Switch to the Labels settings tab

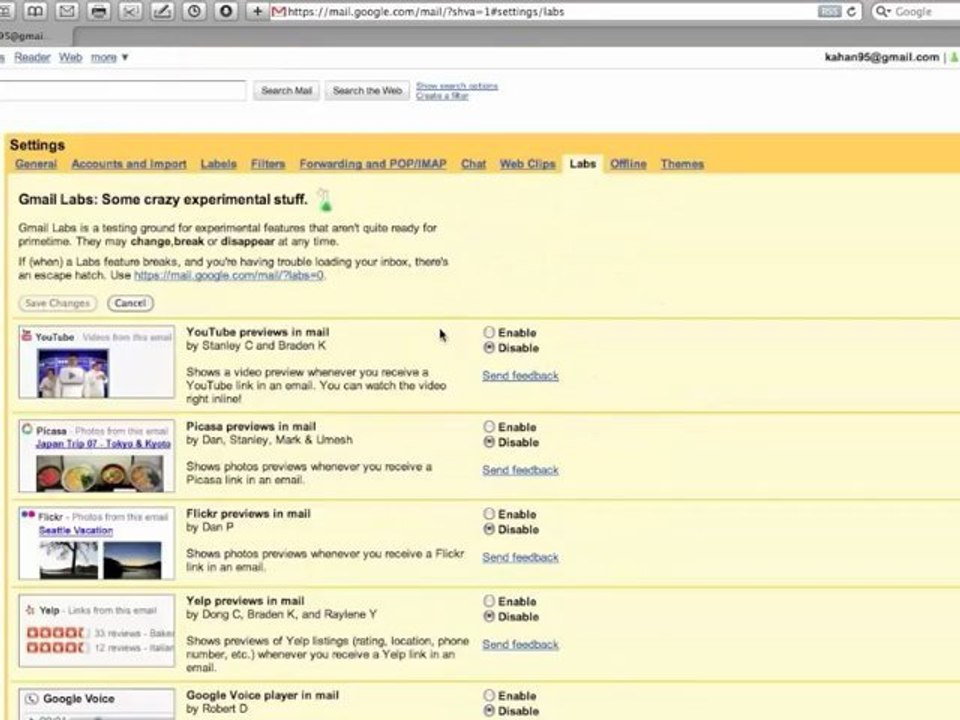coord(219,164)
